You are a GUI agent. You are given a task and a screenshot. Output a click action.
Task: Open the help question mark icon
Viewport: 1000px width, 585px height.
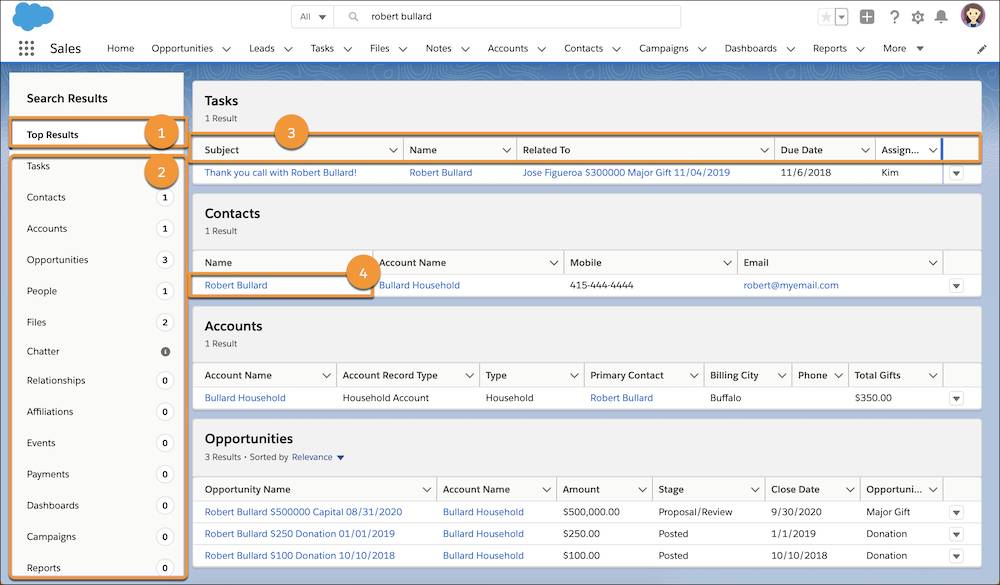coord(894,17)
